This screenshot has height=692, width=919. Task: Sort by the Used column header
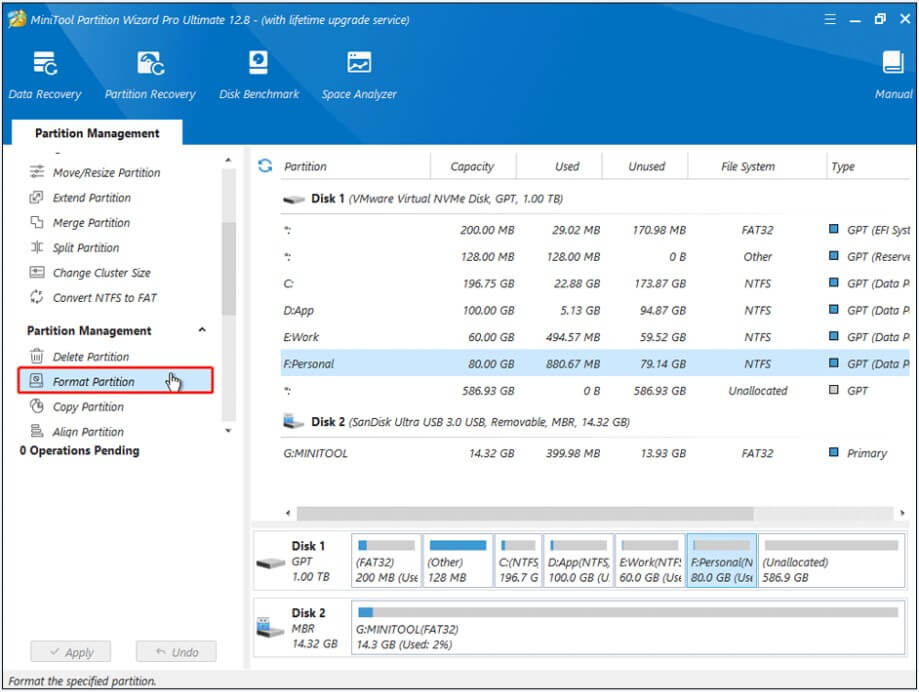[567, 166]
